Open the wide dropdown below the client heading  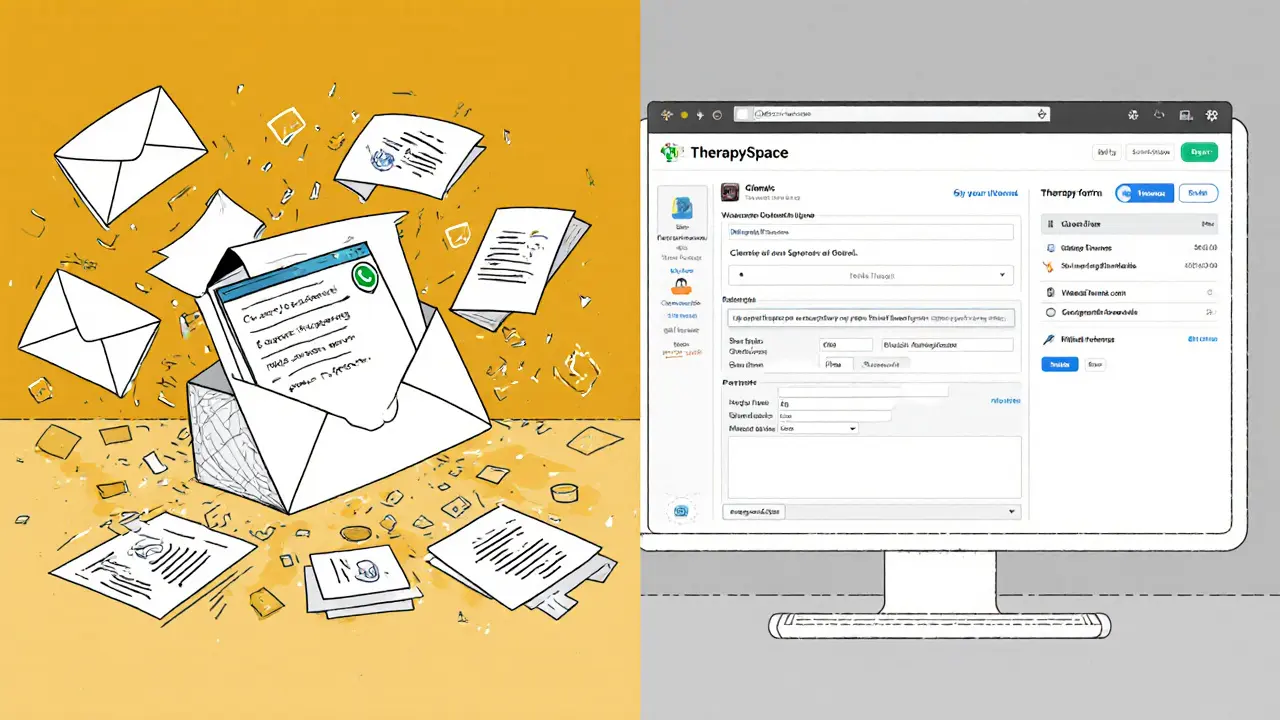(x=867, y=275)
